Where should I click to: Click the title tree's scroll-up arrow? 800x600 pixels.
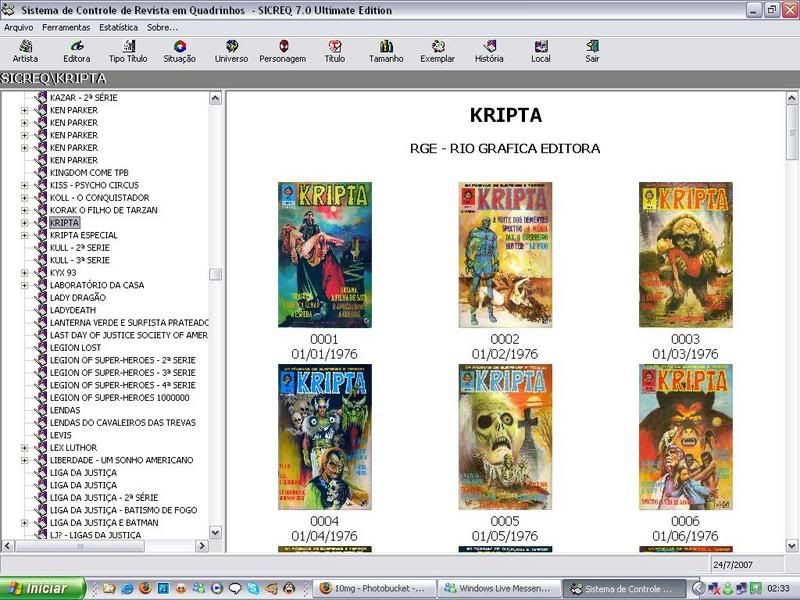(x=215, y=98)
